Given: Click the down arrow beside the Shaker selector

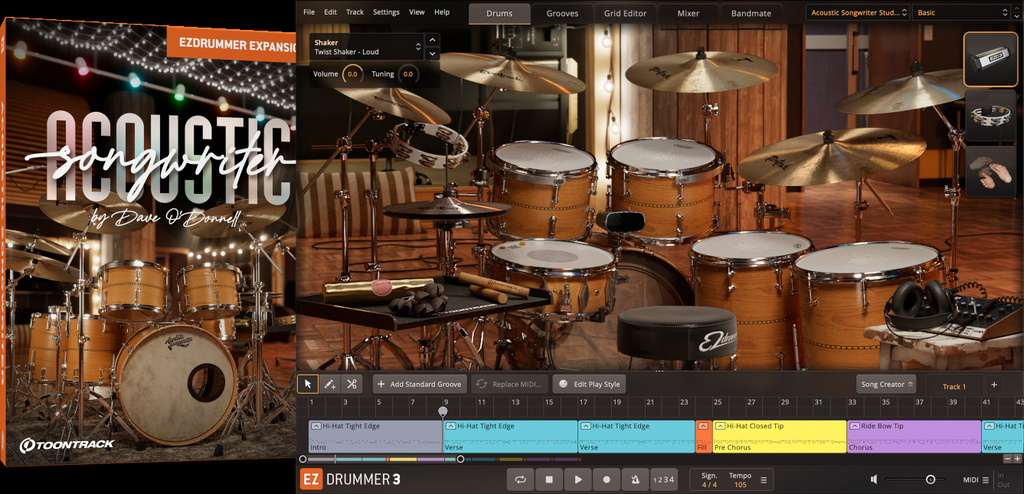Looking at the screenshot, I should (432, 54).
